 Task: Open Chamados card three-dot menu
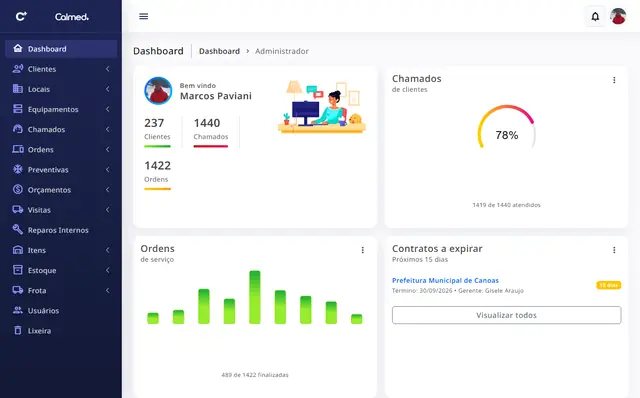[x=614, y=80]
